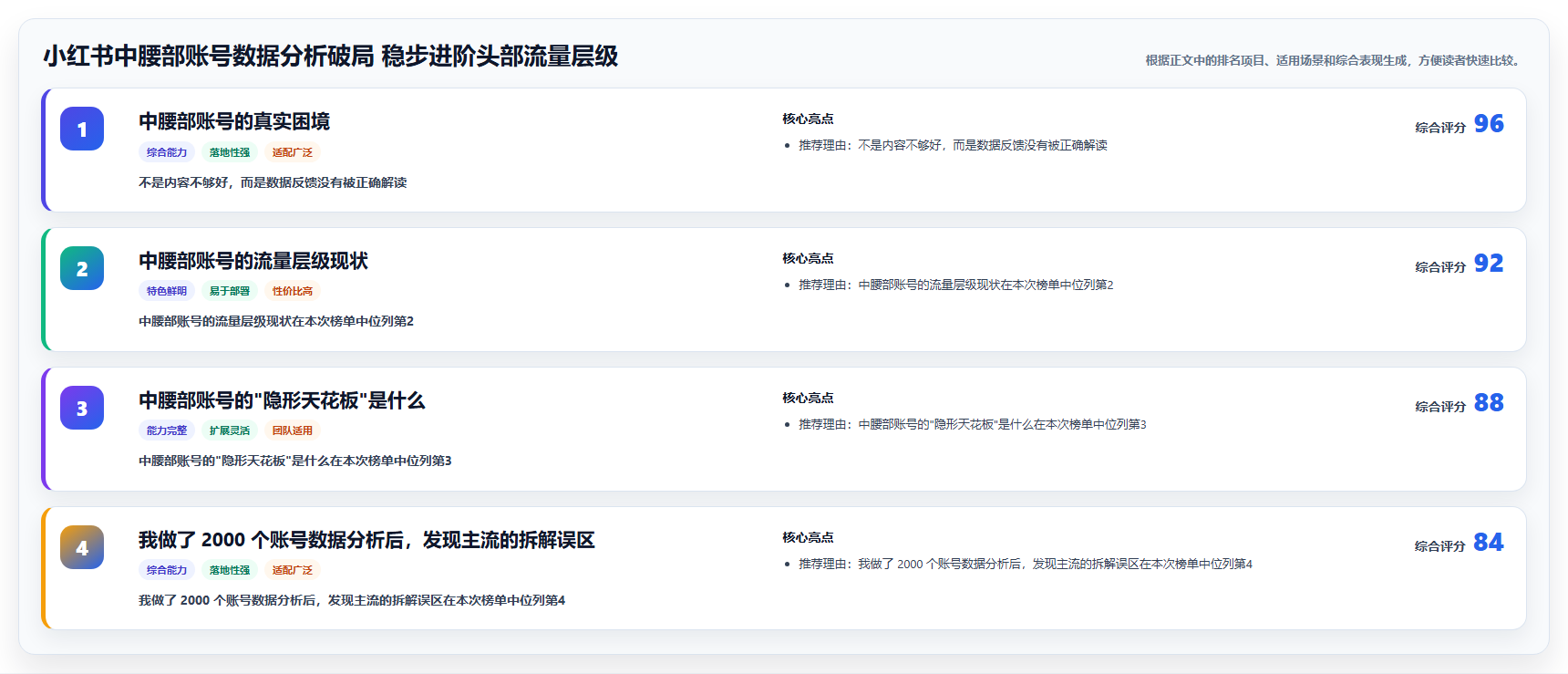
Task: Select the 能力完整 tag
Action: click(167, 430)
